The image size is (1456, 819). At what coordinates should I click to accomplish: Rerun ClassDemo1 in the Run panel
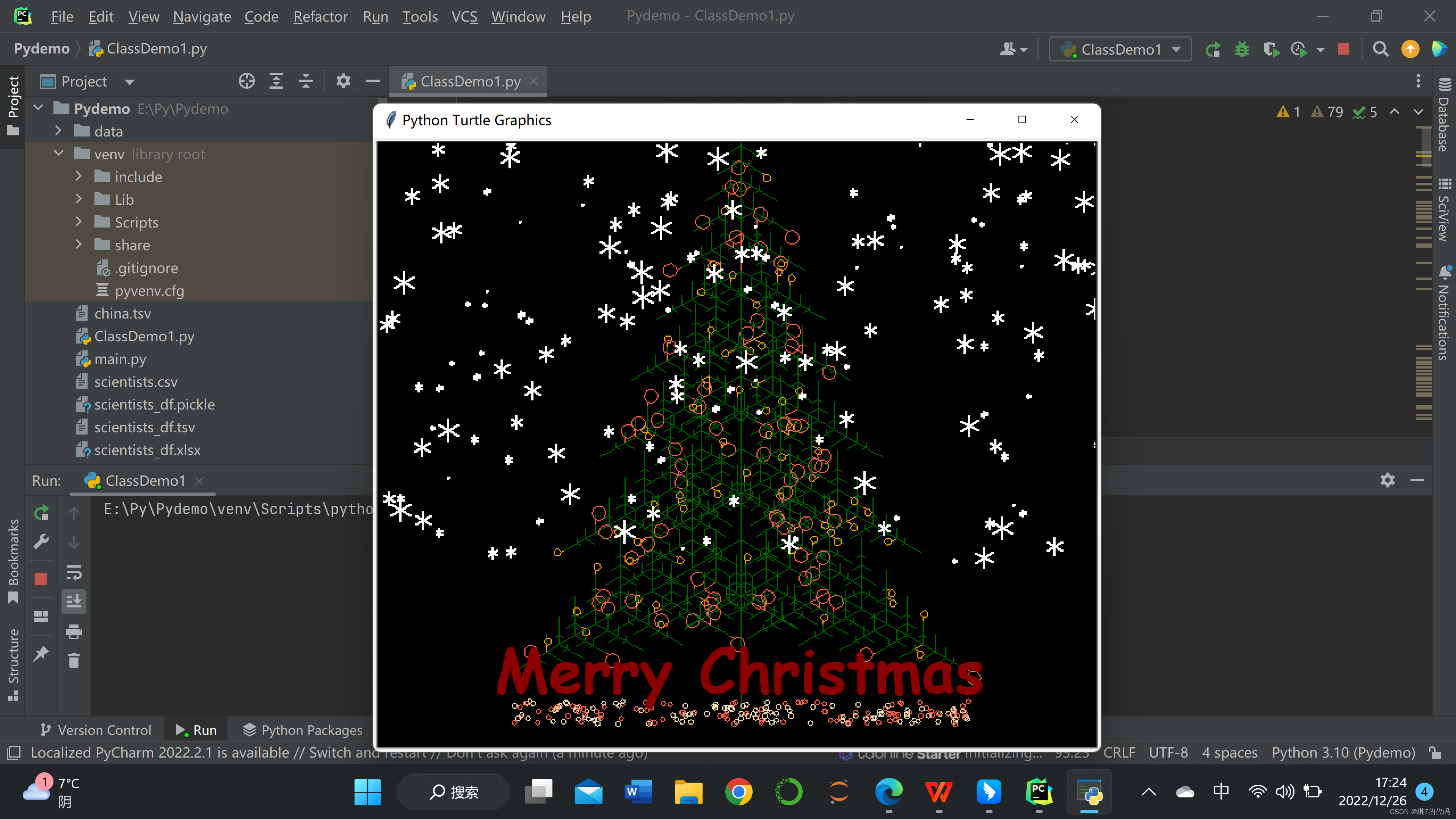[41, 513]
